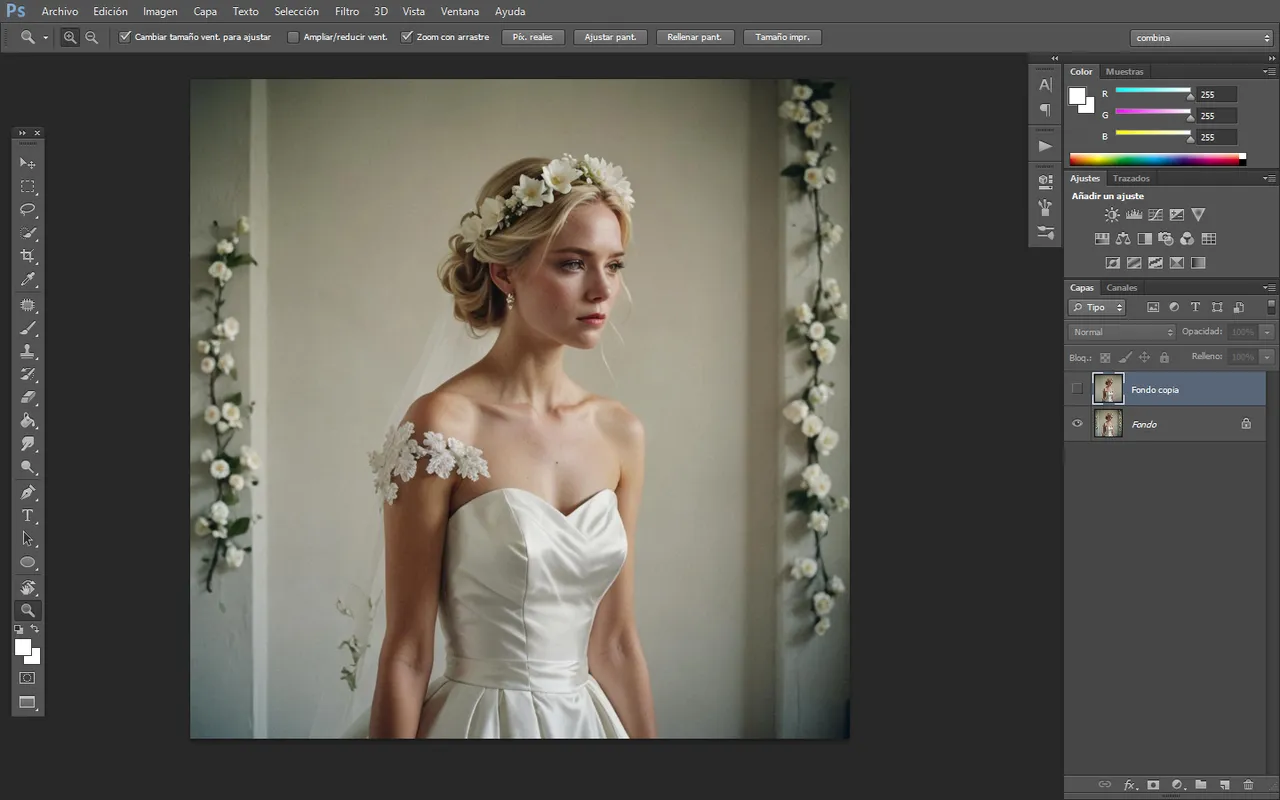Toggle 'Zoom con arrastre' checkbox
The image size is (1280, 800).
pos(407,37)
